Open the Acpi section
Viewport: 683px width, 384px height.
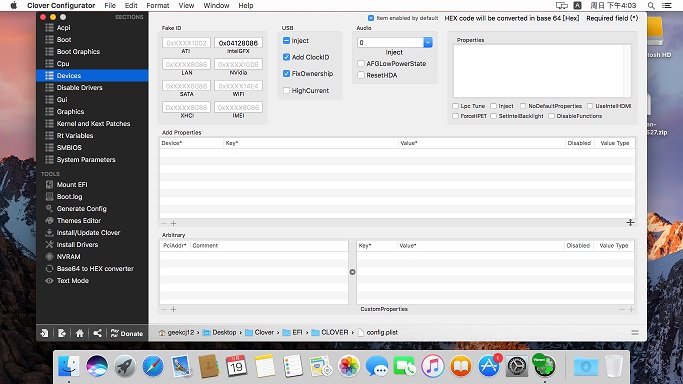[x=63, y=27]
